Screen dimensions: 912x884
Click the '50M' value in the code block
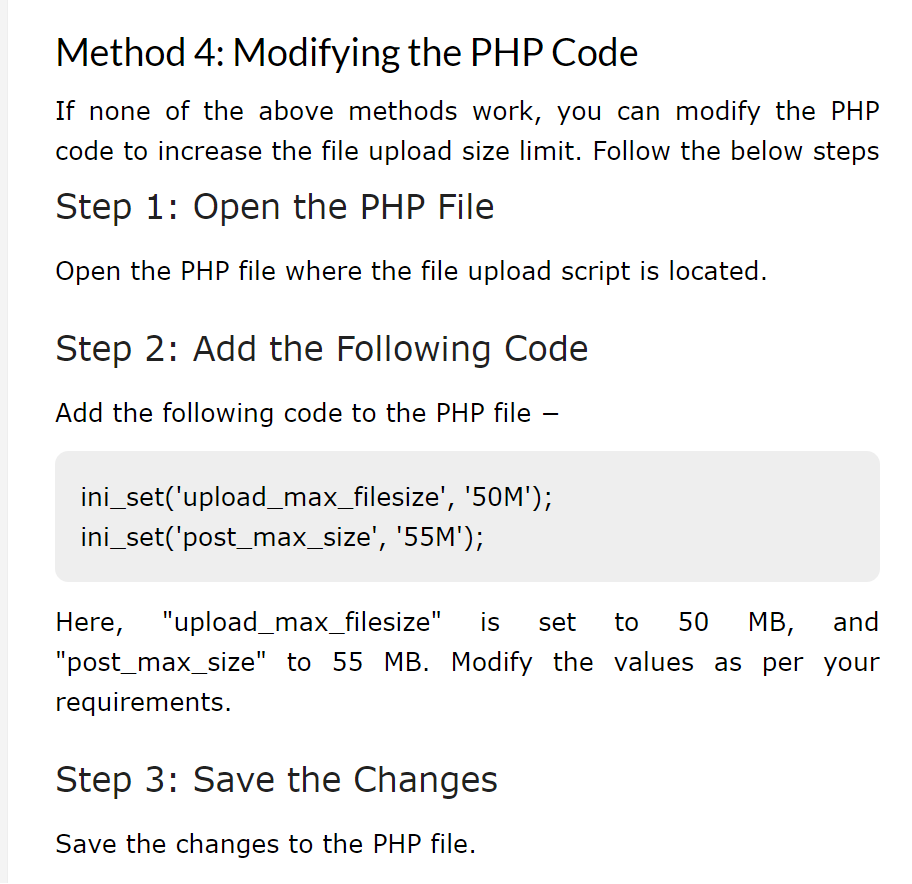click(x=499, y=497)
